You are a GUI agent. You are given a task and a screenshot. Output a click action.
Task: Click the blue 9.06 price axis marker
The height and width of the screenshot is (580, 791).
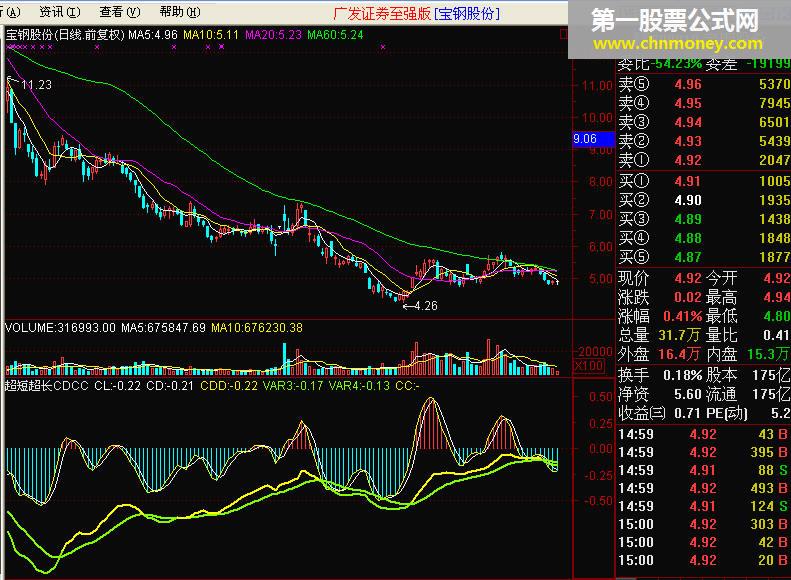click(x=593, y=139)
